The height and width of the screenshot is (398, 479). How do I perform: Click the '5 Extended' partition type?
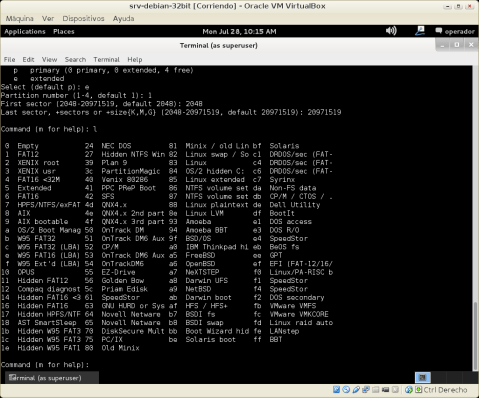[x=28, y=188]
